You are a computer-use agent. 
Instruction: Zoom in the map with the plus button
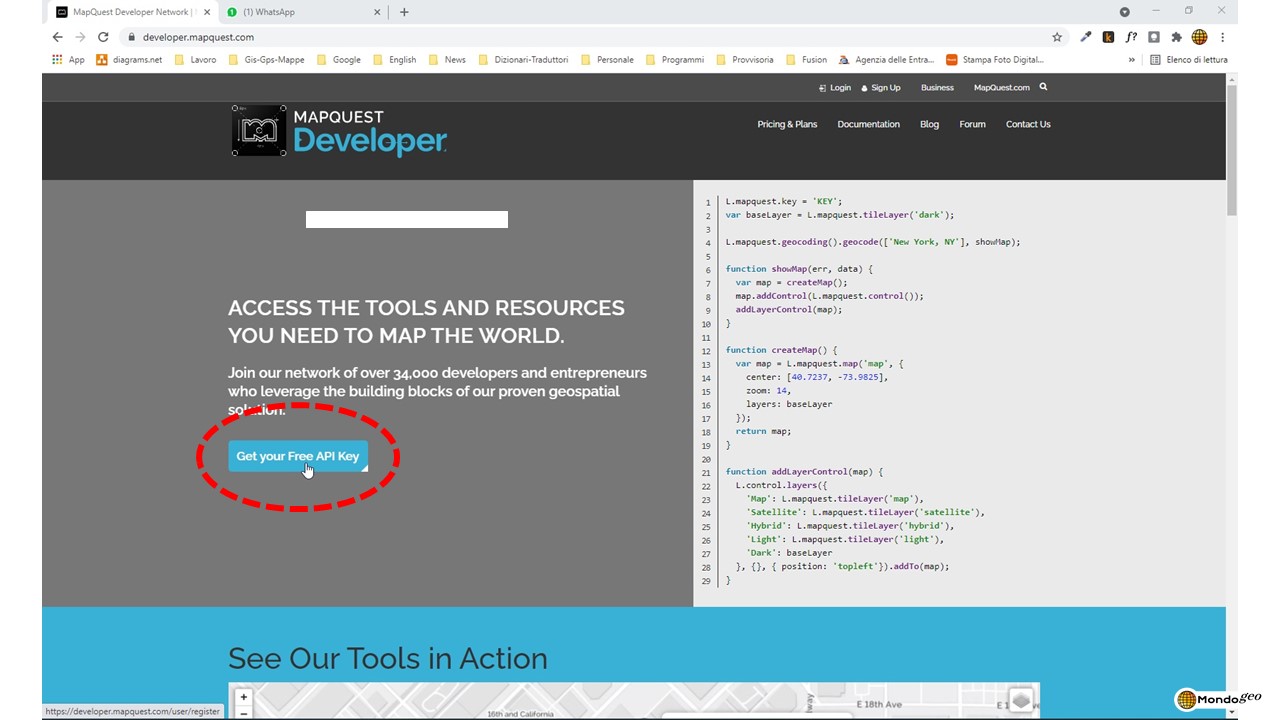(243, 697)
